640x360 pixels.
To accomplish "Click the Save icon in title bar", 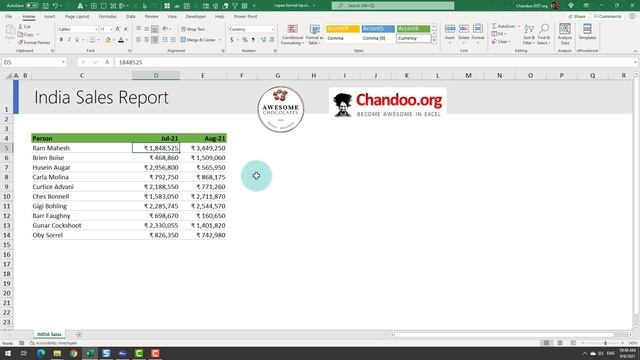I will coord(46,6).
